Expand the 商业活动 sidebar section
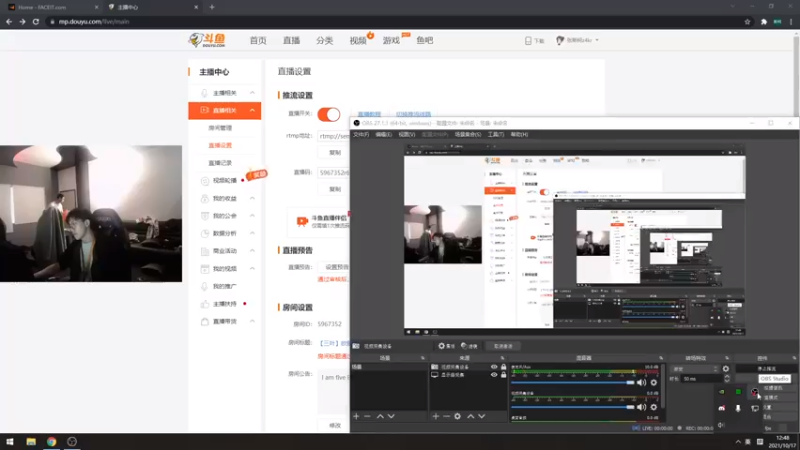 point(252,251)
